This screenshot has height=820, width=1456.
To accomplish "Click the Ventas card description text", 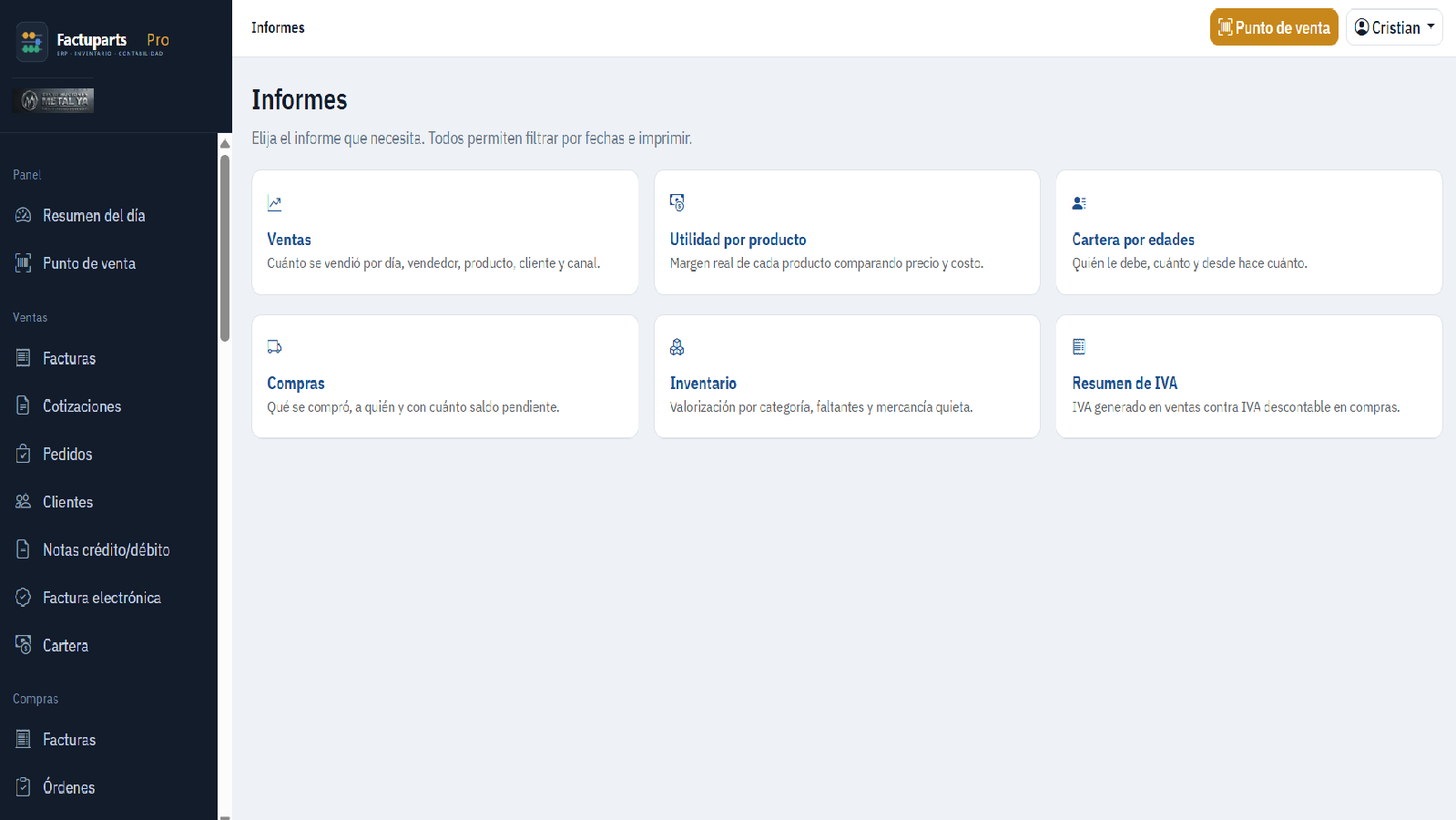I will [433, 263].
